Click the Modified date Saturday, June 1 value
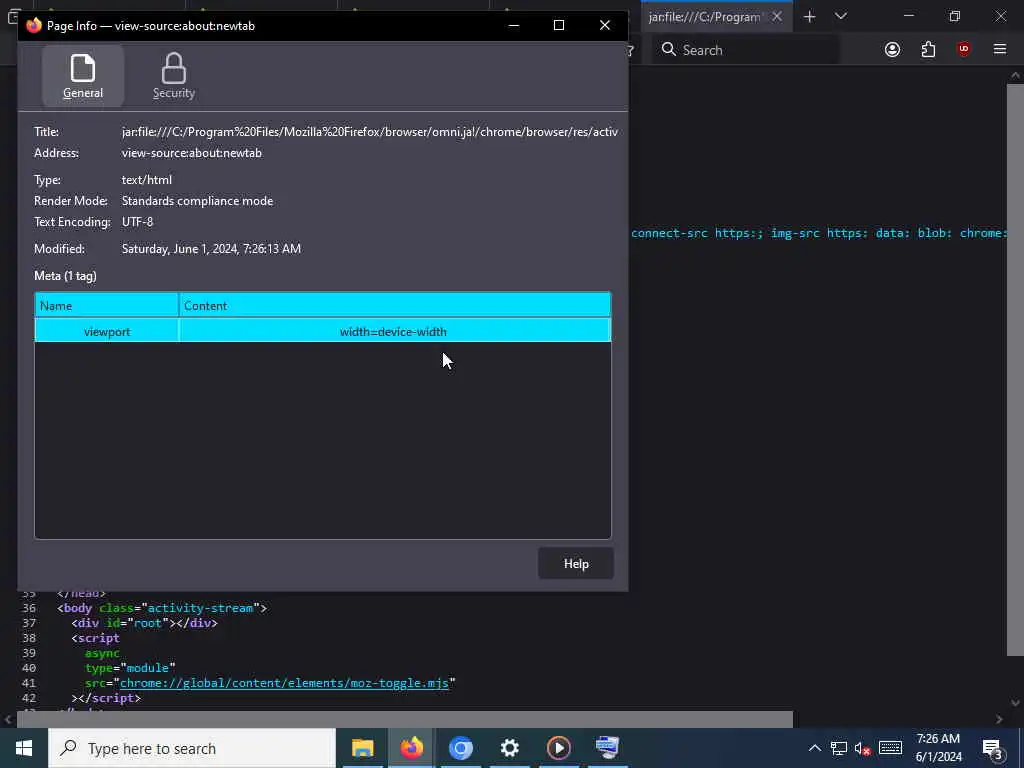The image size is (1024, 768). coord(212,249)
